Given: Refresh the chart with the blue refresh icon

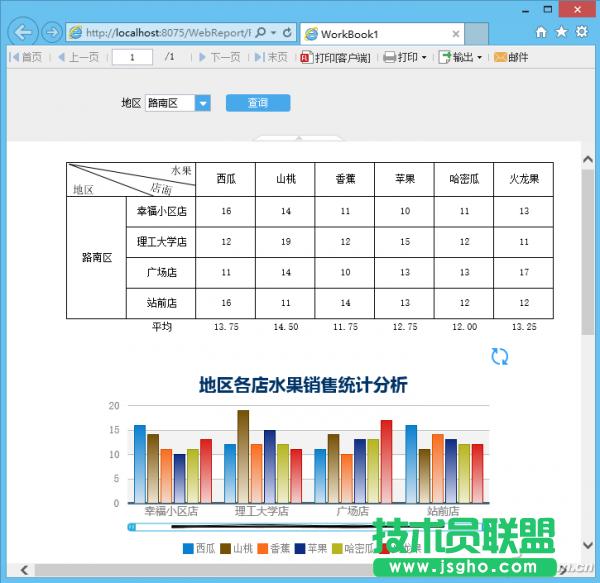Looking at the screenshot, I should coord(500,357).
